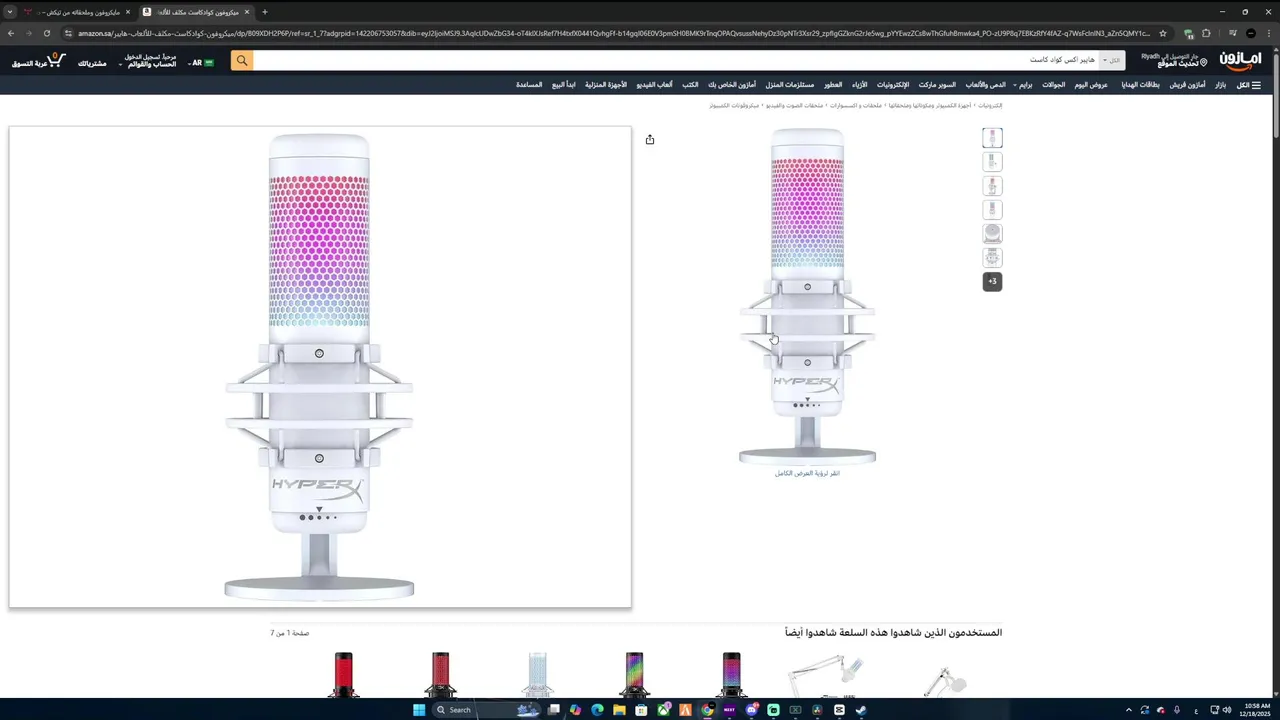Click Chrome icon in taskbar
Screen dimensions: 1280x720
(707, 710)
